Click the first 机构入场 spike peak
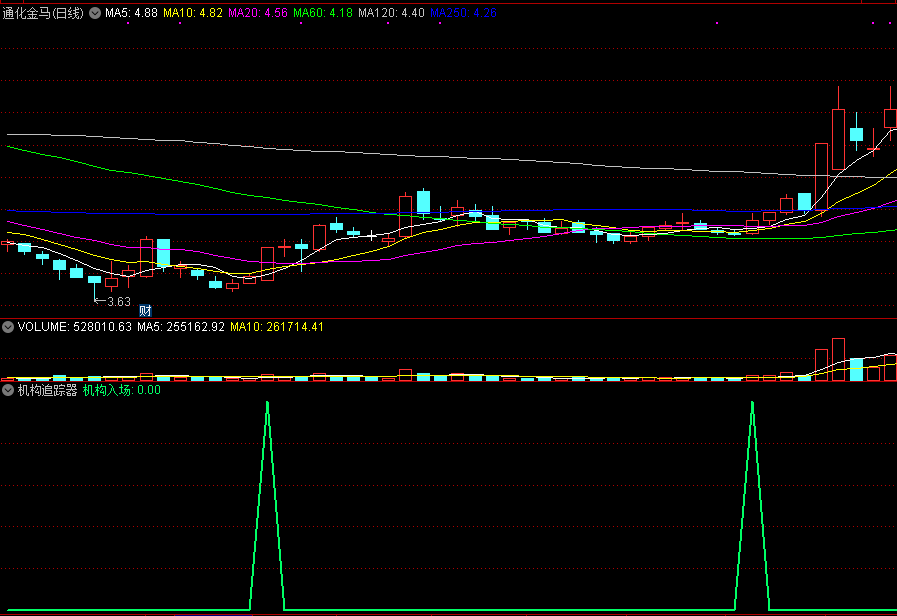 (267, 403)
